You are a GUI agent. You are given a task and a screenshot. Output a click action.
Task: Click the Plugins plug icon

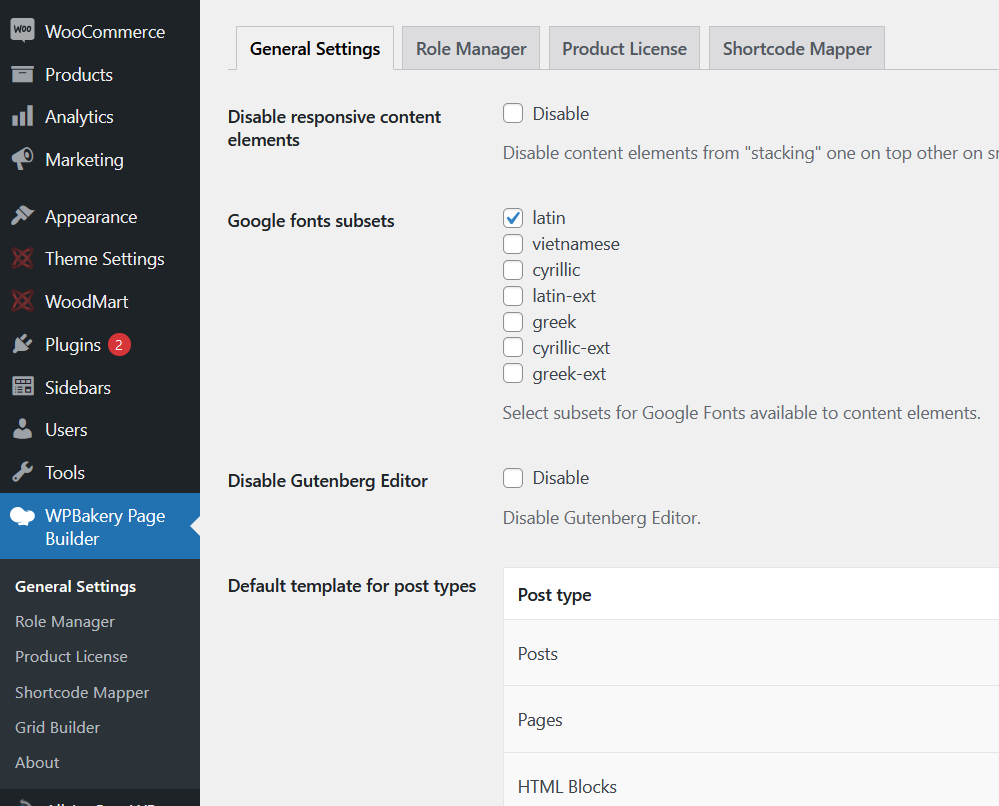(x=22, y=345)
